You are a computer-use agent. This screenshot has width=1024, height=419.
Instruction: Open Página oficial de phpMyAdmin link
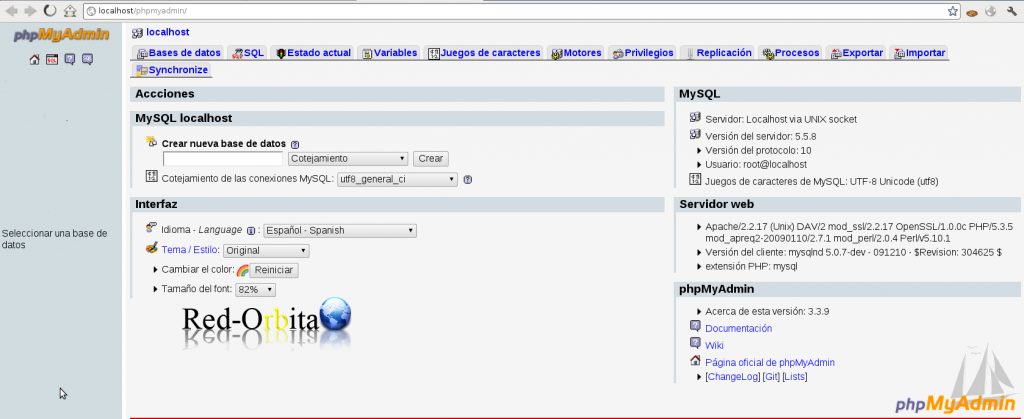pos(770,362)
